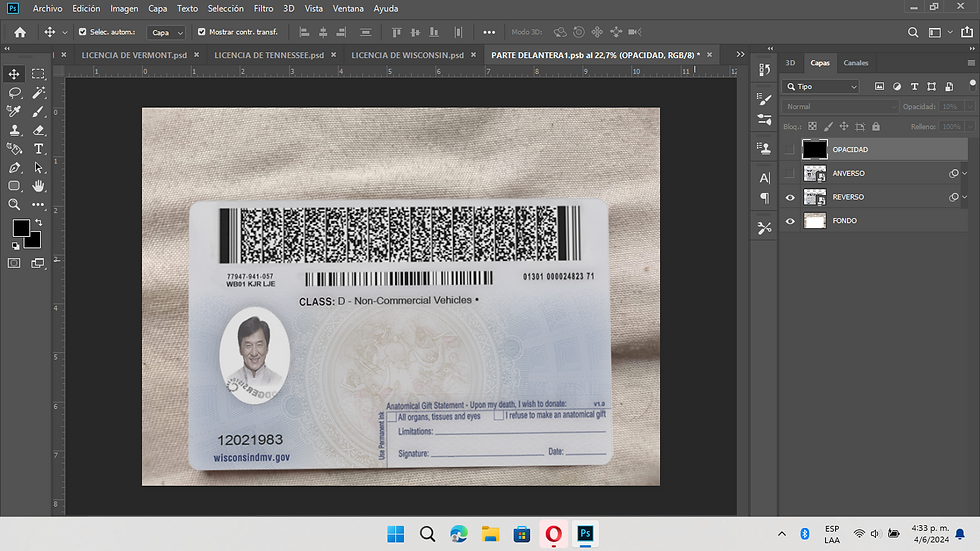Open the tool preset picker arrow
The height and width of the screenshot is (551, 980).
[64, 32]
